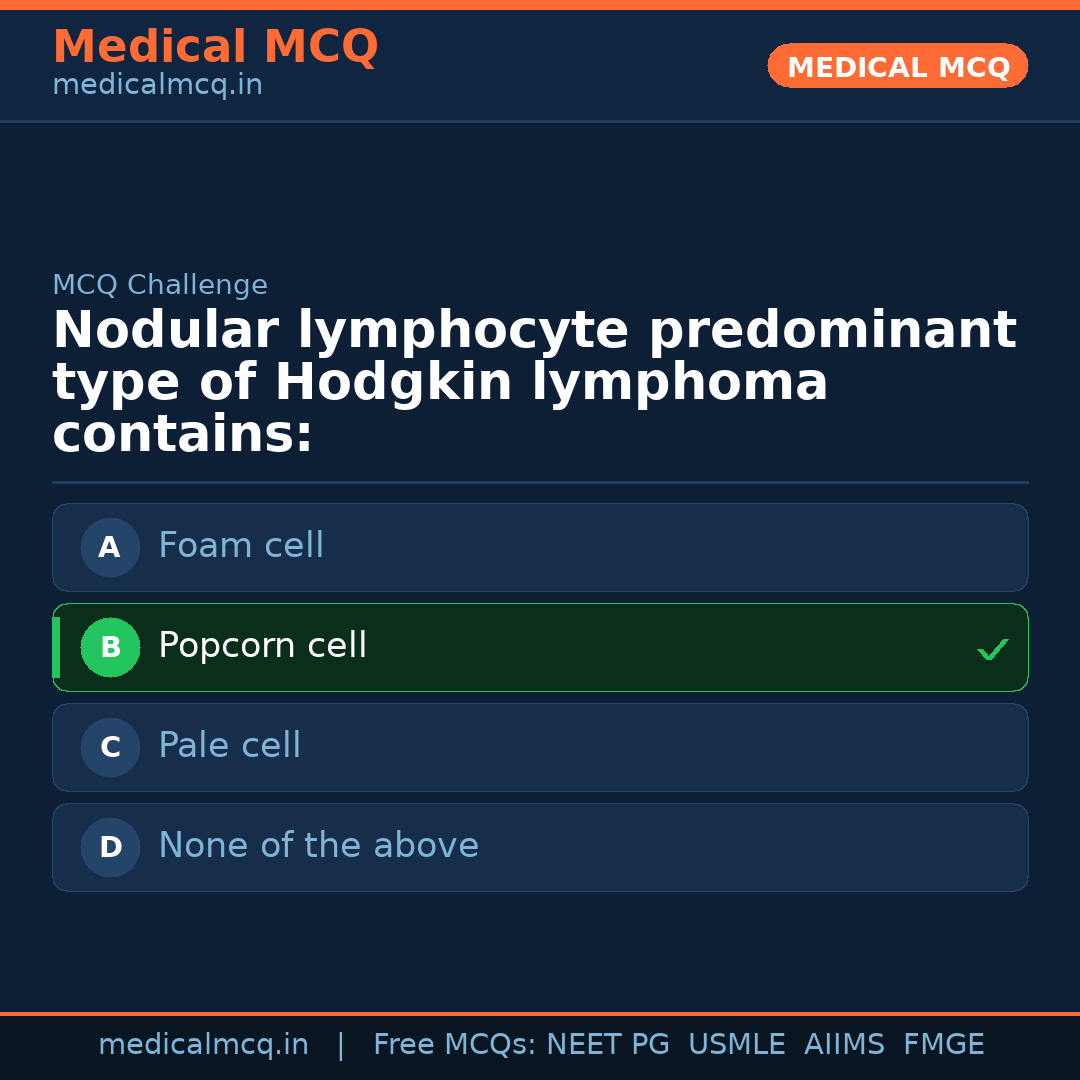Click the green letter B circle
Image resolution: width=1080 pixels, height=1080 pixels.
coord(110,647)
